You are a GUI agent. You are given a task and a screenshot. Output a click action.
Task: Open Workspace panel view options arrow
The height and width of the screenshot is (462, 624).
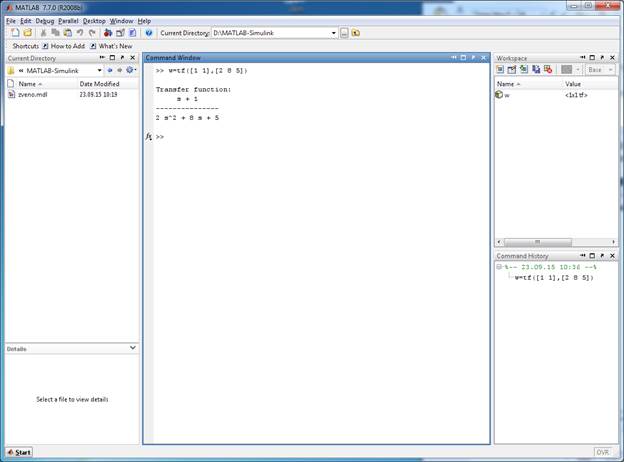pos(583,58)
